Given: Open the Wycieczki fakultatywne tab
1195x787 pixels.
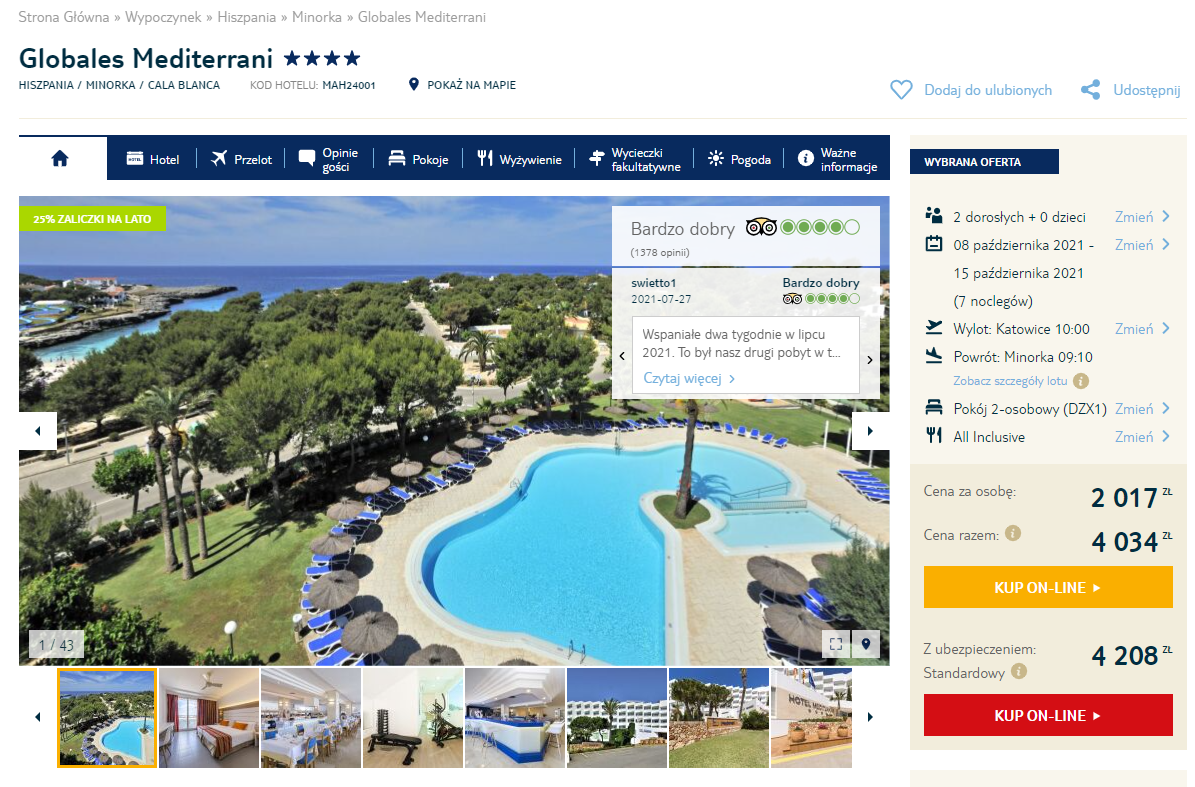Looking at the screenshot, I should point(634,159).
